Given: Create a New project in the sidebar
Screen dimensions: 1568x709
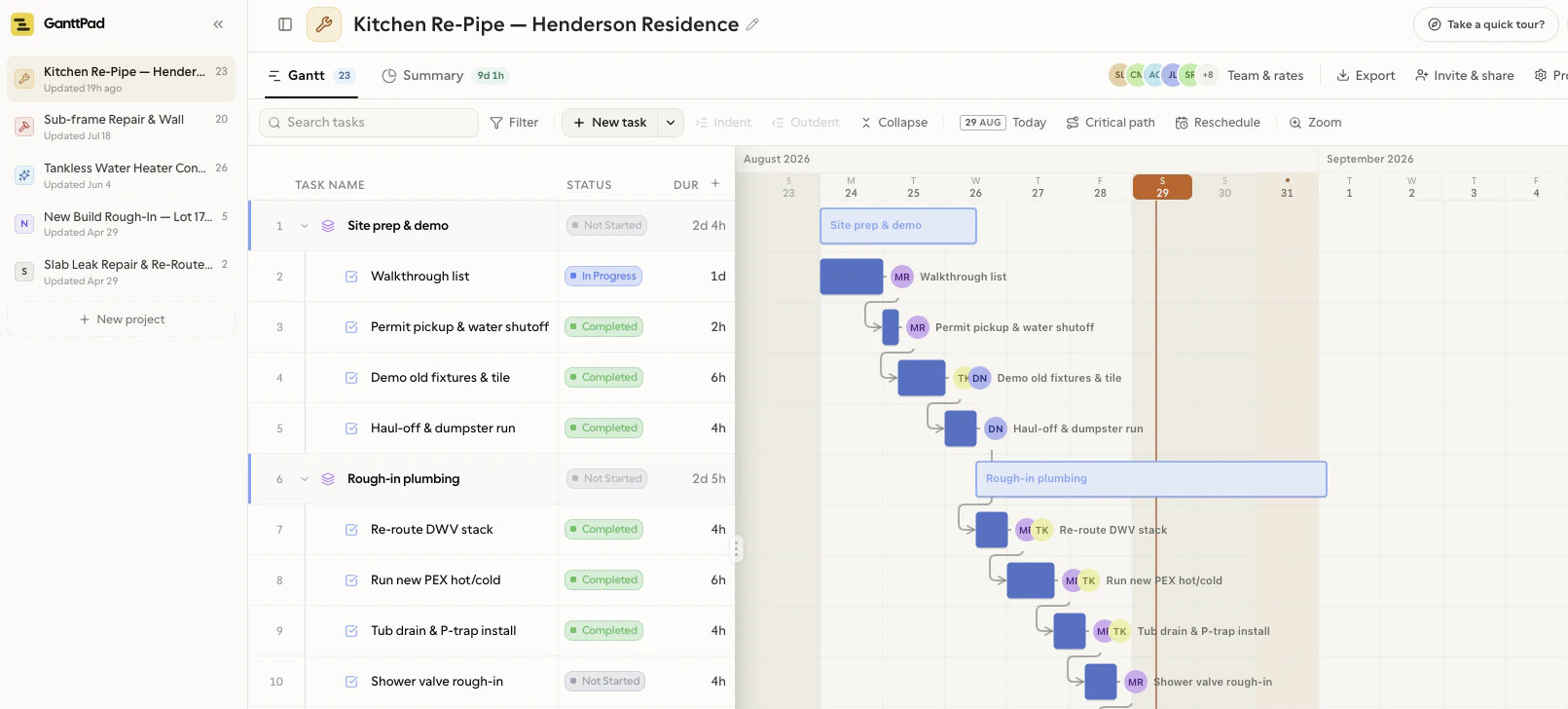Looking at the screenshot, I should tap(122, 319).
